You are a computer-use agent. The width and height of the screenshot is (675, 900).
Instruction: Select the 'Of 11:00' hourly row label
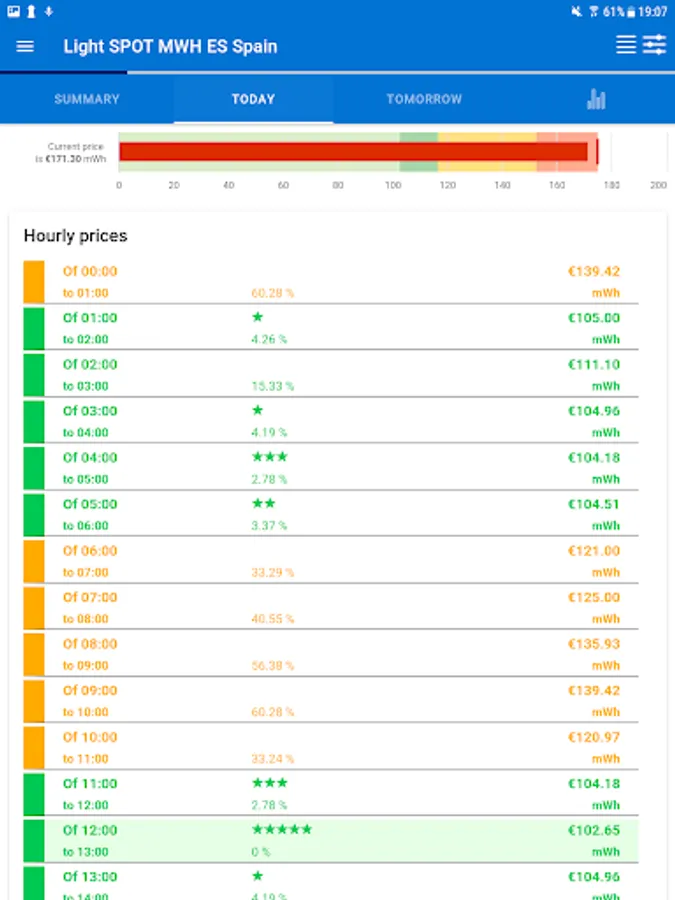(90, 783)
